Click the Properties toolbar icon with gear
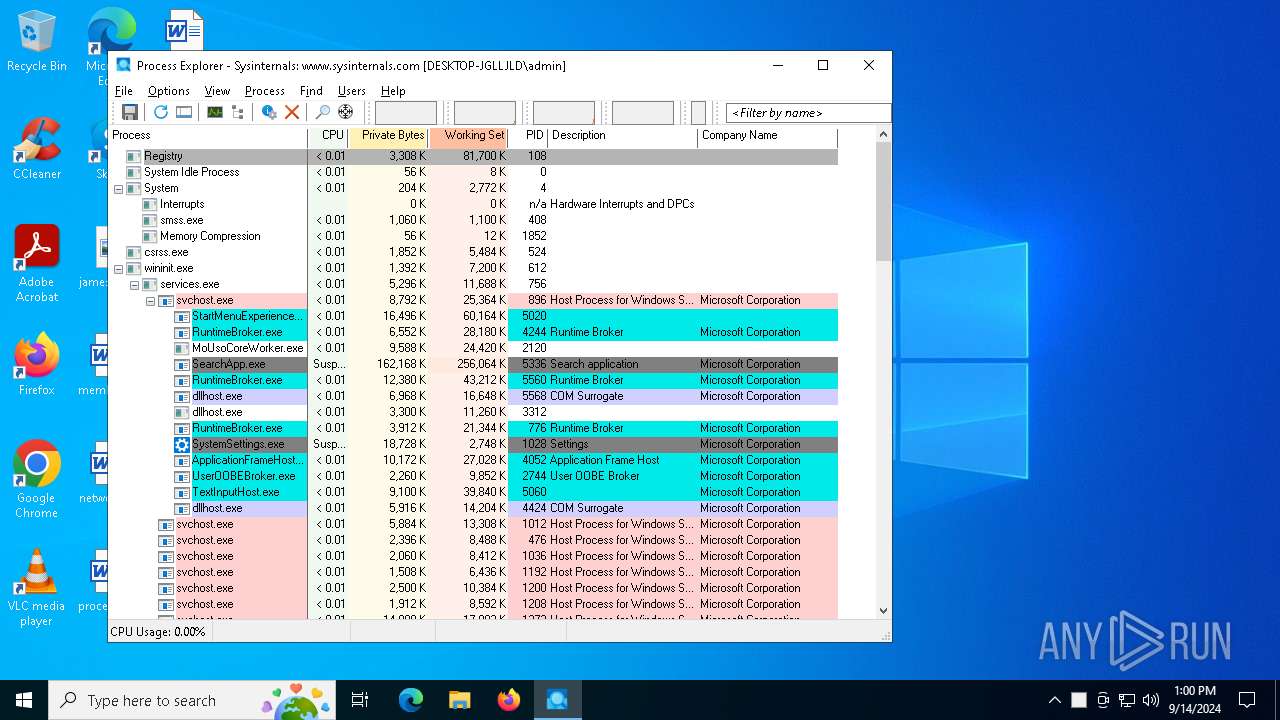1280x720 pixels. click(x=269, y=112)
